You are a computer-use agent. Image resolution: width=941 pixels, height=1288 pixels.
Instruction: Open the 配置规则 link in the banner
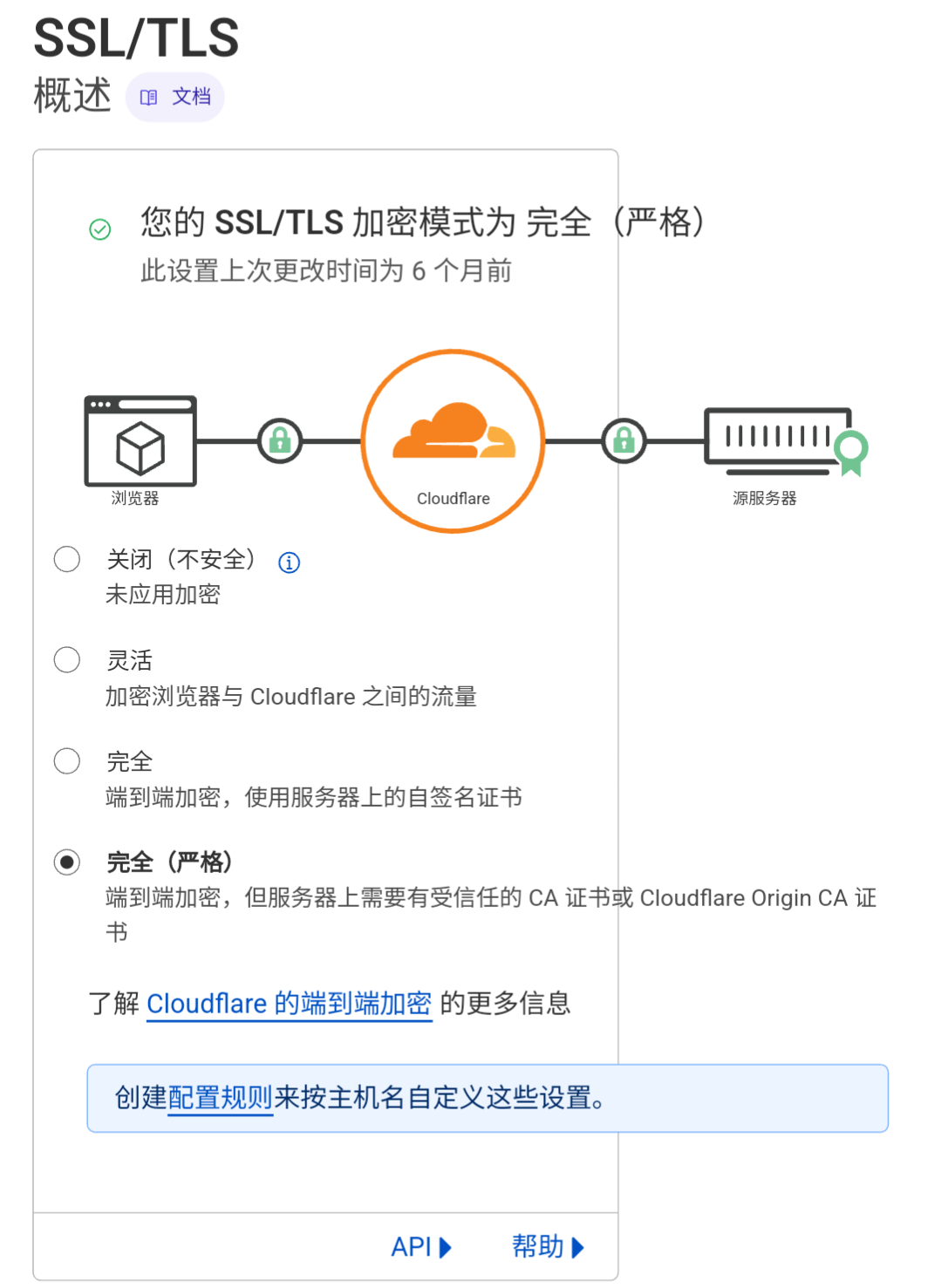coord(220,1098)
